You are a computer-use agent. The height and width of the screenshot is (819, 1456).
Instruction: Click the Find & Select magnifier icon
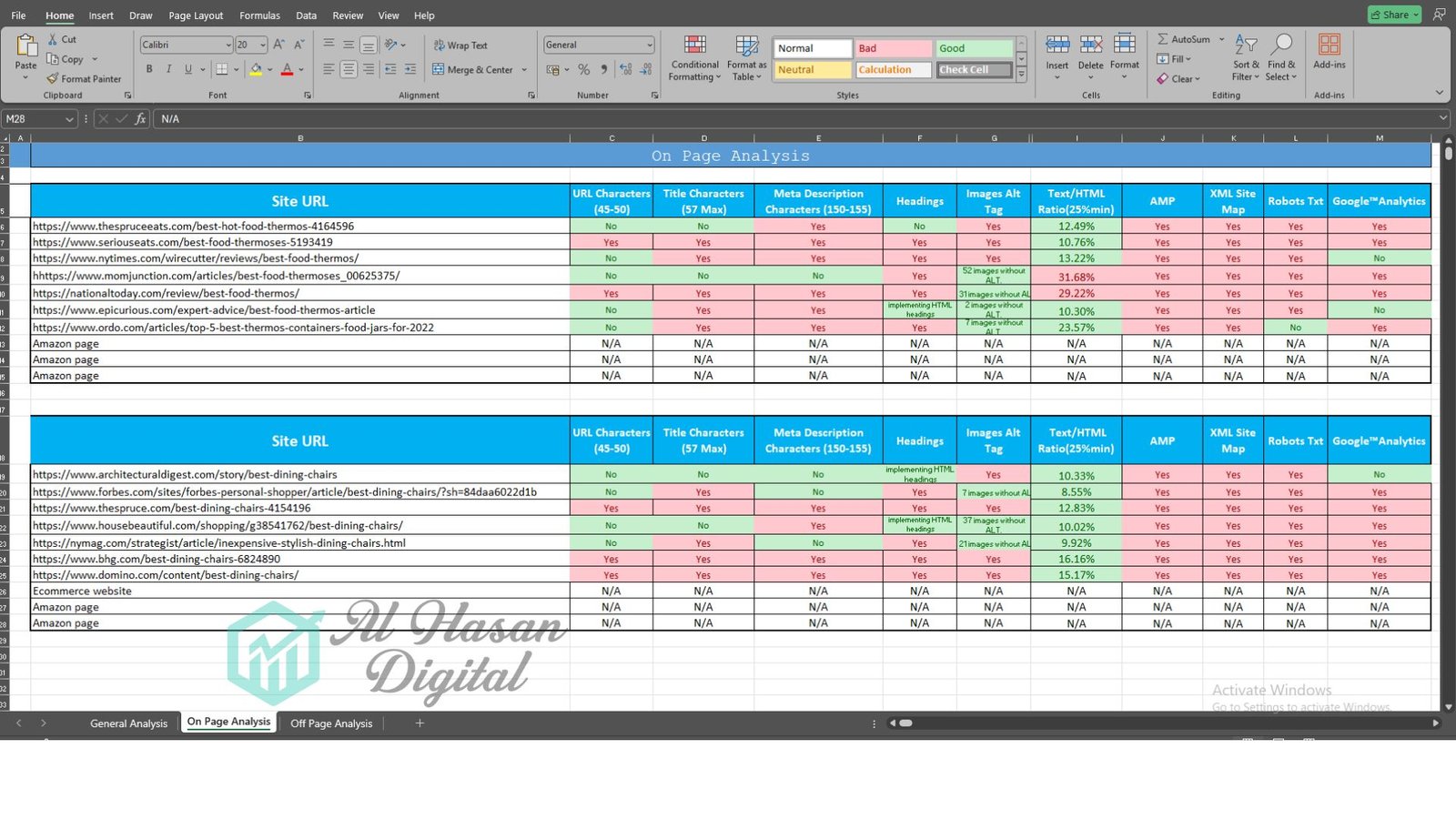click(x=1282, y=44)
